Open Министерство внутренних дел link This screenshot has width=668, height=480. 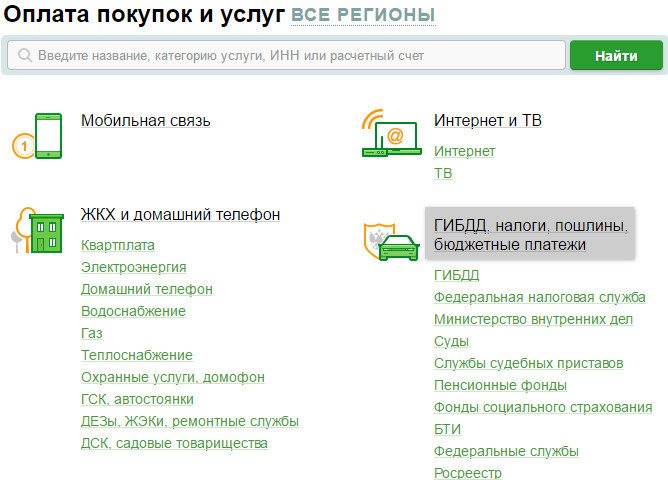(533, 319)
